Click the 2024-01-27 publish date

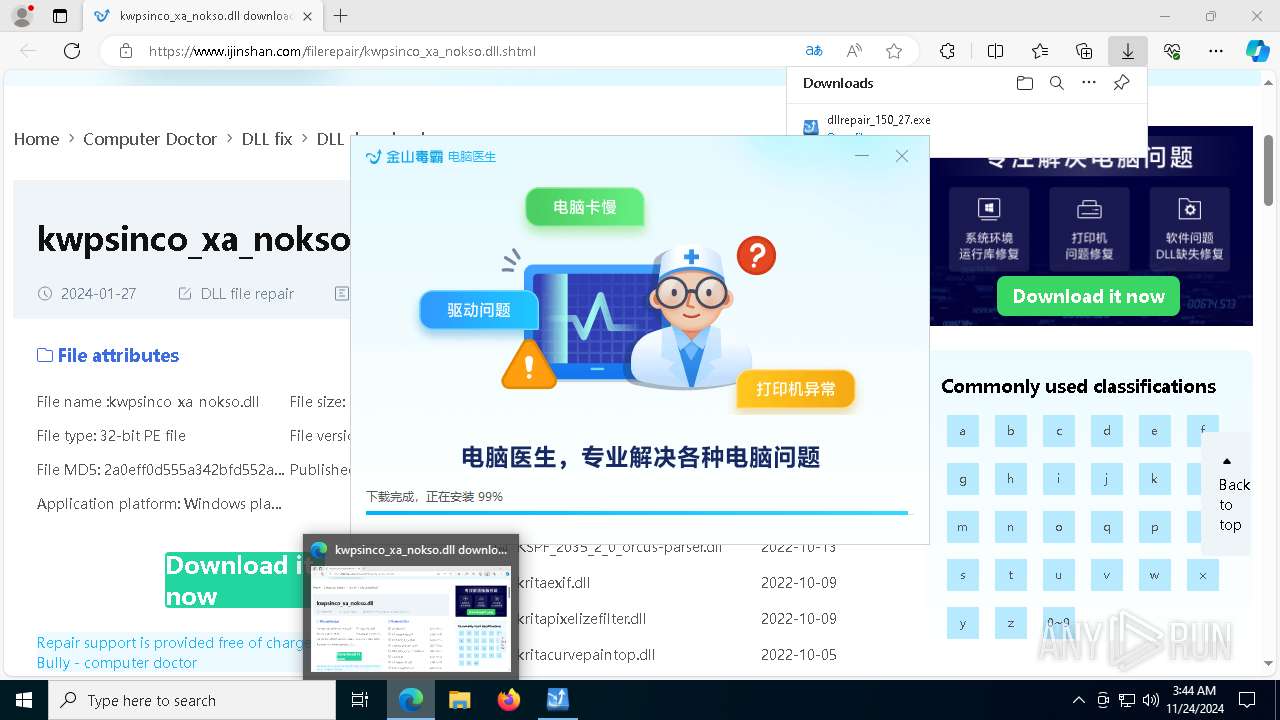tap(98, 293)
